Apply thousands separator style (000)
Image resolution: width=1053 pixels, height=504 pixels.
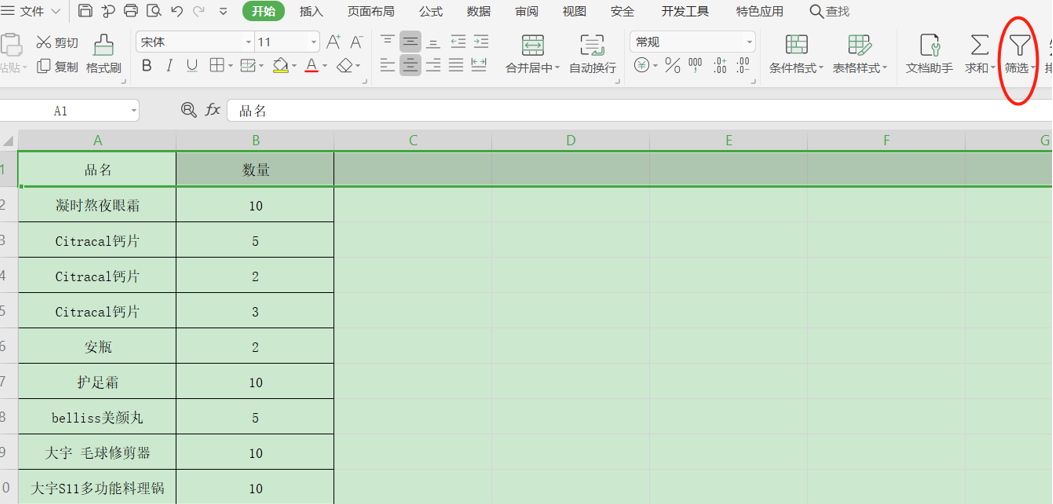pyautogui.click(x=696, y=66)
